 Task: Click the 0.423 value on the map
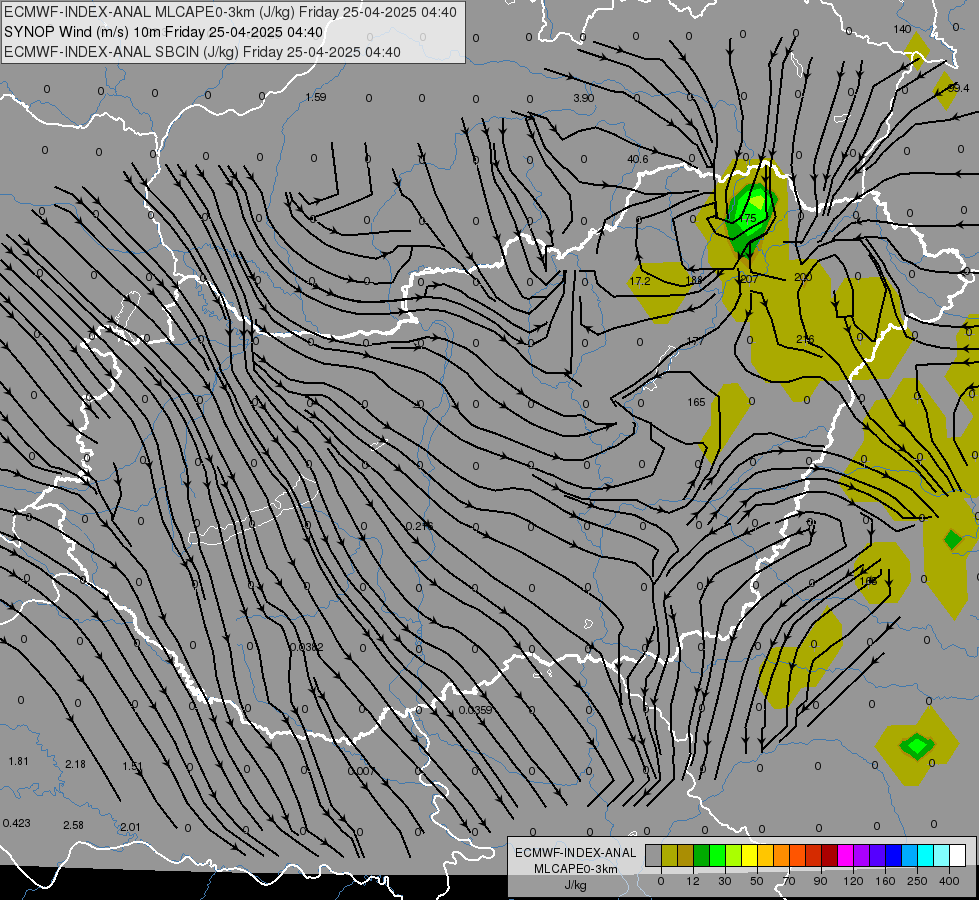click(x=16, y=823)
